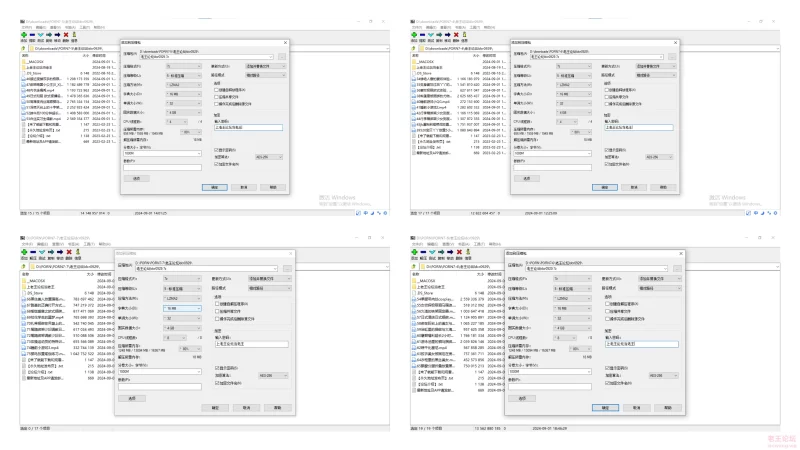Open update mode dropdown in top-left dialog
This screenshot has height=450, width=800.
tap(265, 66)
